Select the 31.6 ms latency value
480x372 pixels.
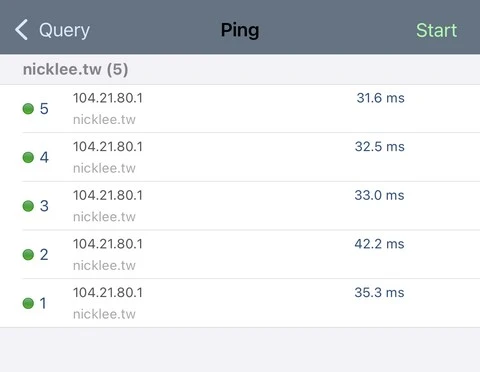380,98
